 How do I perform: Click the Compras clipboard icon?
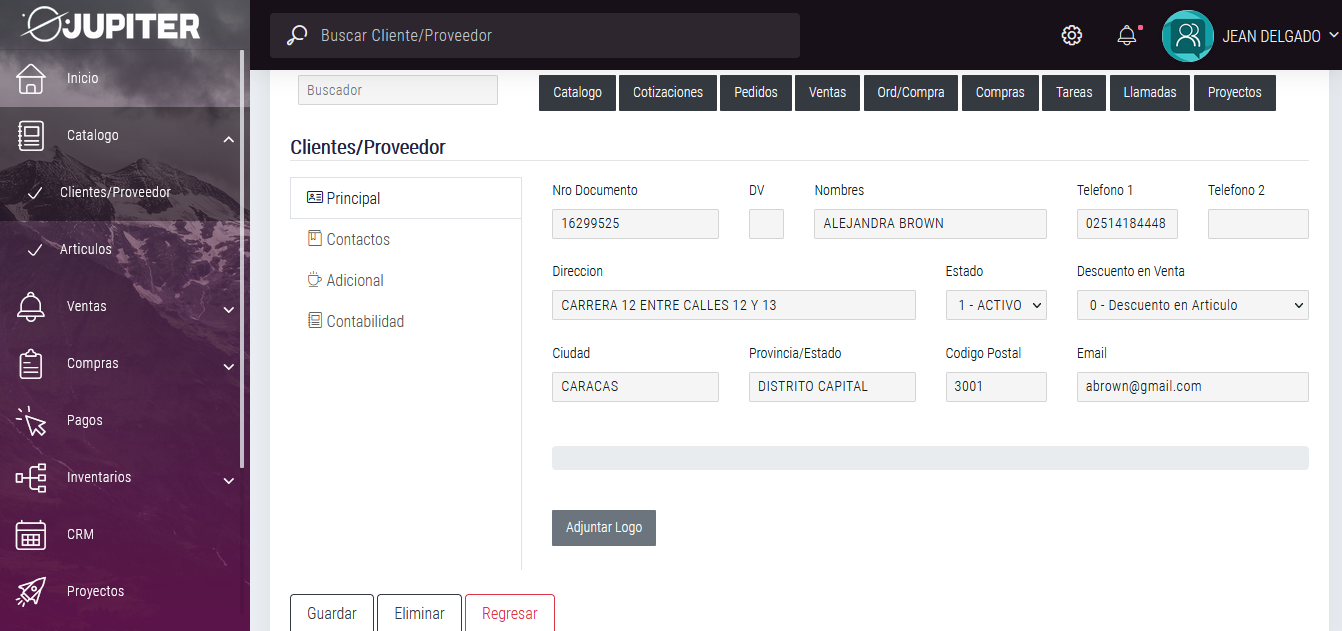[x=31, y=363]
